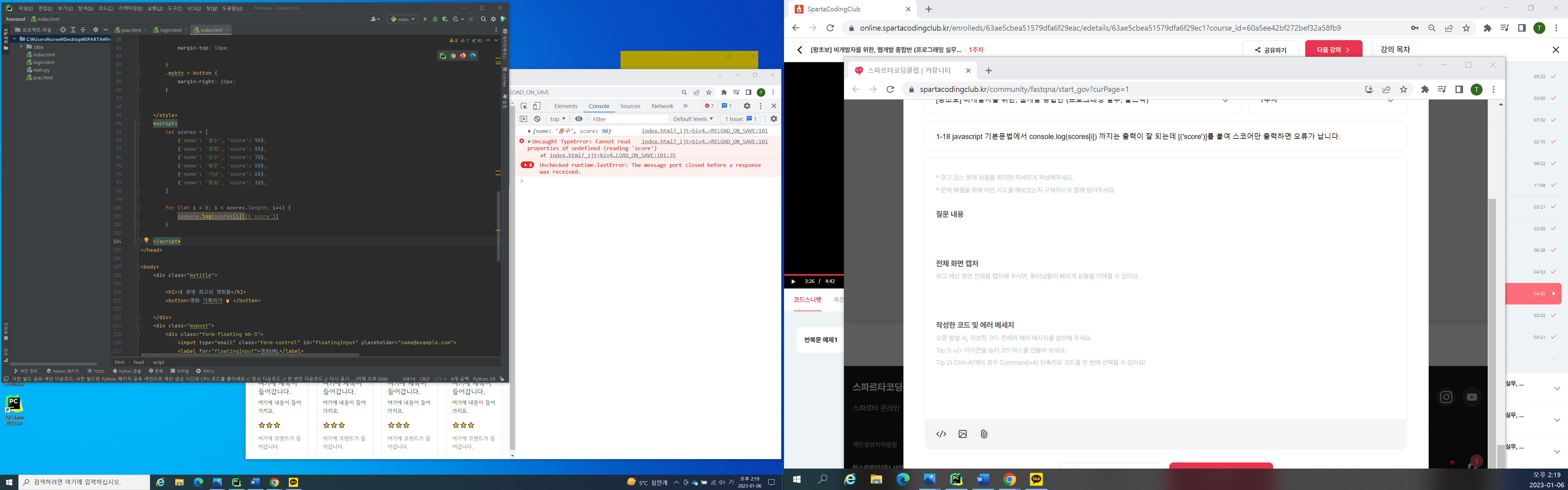Expand logged object name score 90
This screenshot has width=1568, height=490.
[530, 131]
